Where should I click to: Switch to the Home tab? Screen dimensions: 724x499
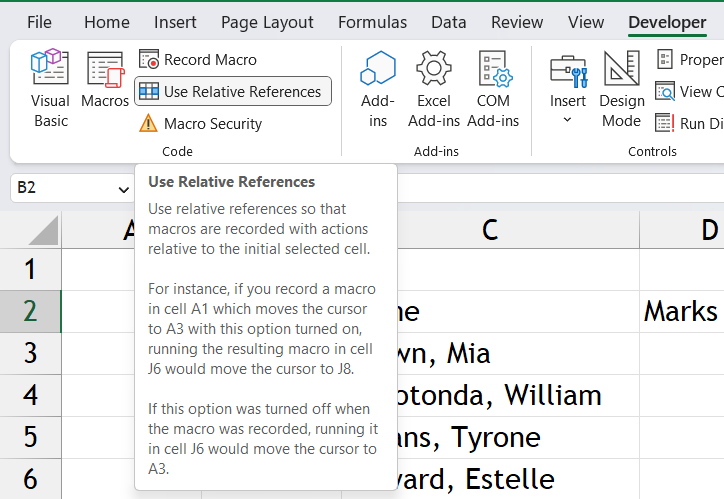coord(107,22)
